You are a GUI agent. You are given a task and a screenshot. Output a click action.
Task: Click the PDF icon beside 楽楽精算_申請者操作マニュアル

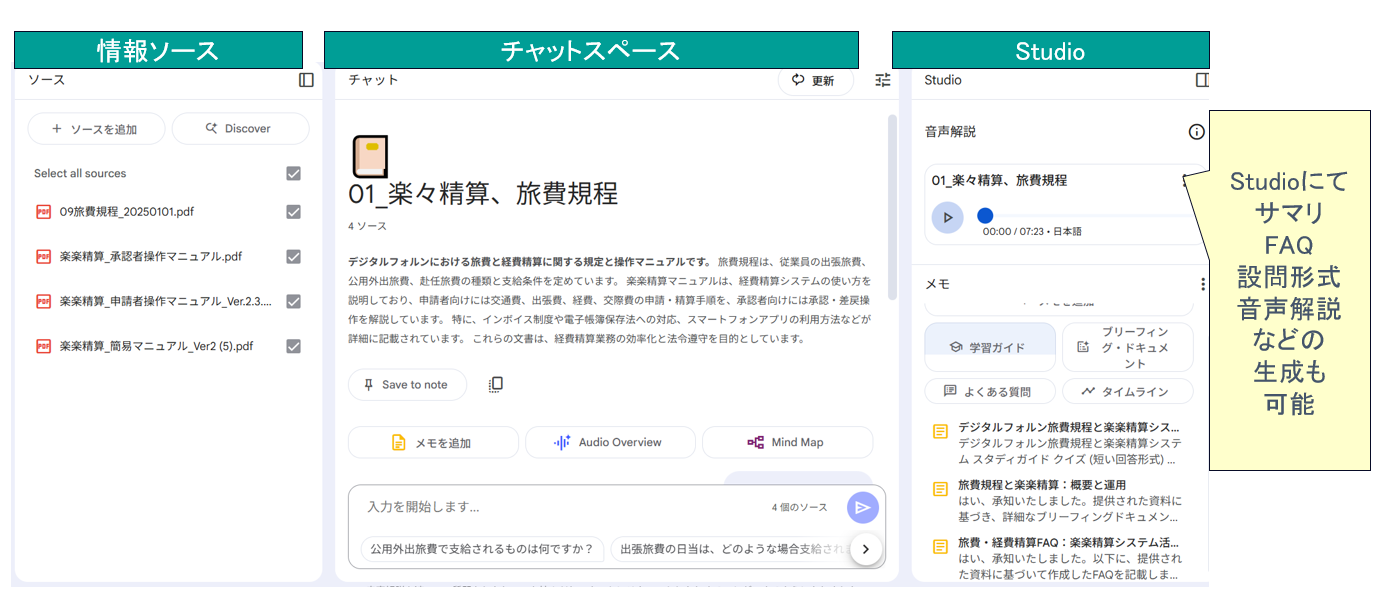click(43, 301)
